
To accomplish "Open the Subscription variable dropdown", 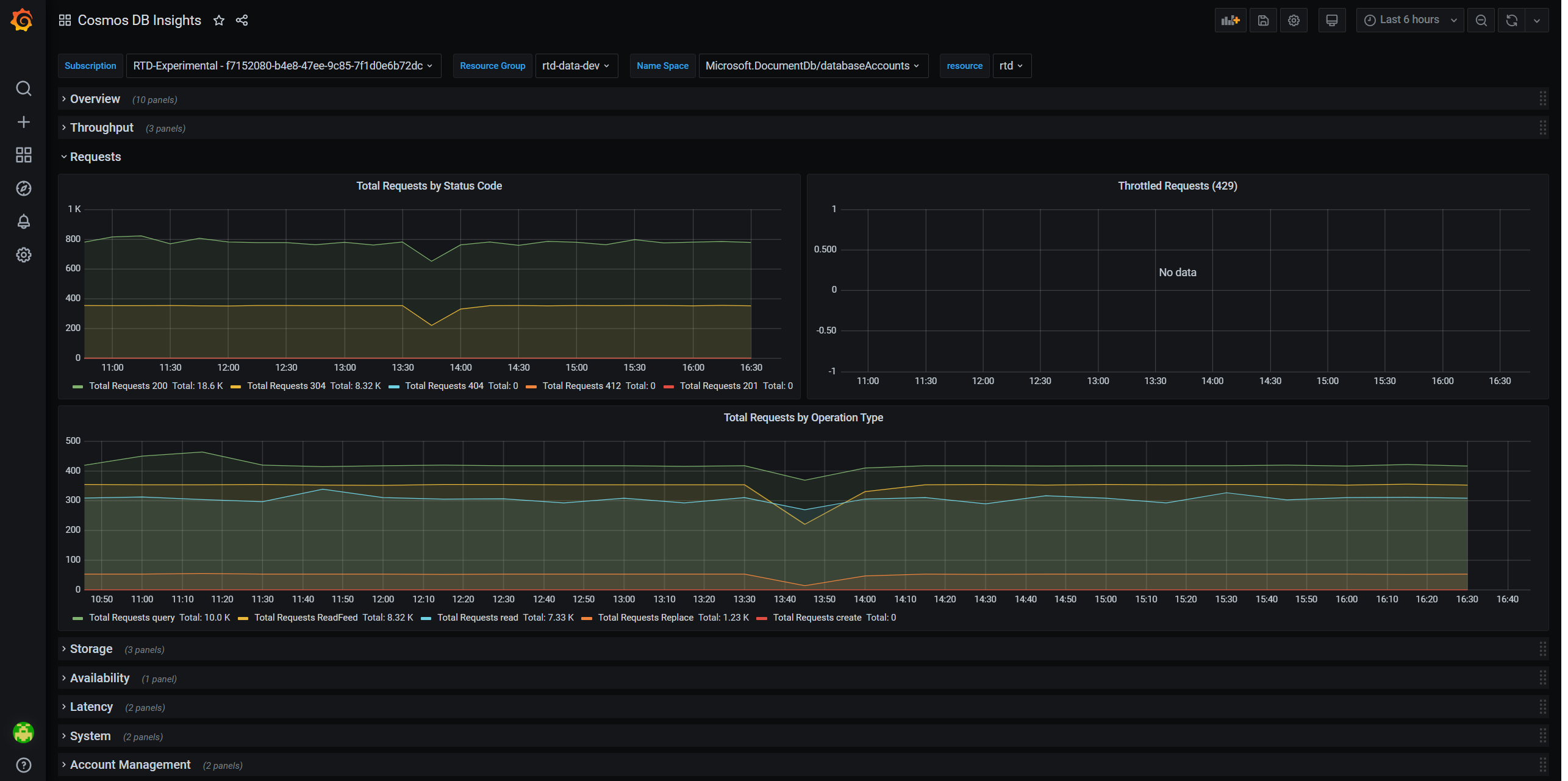I will tap(283, 66).
